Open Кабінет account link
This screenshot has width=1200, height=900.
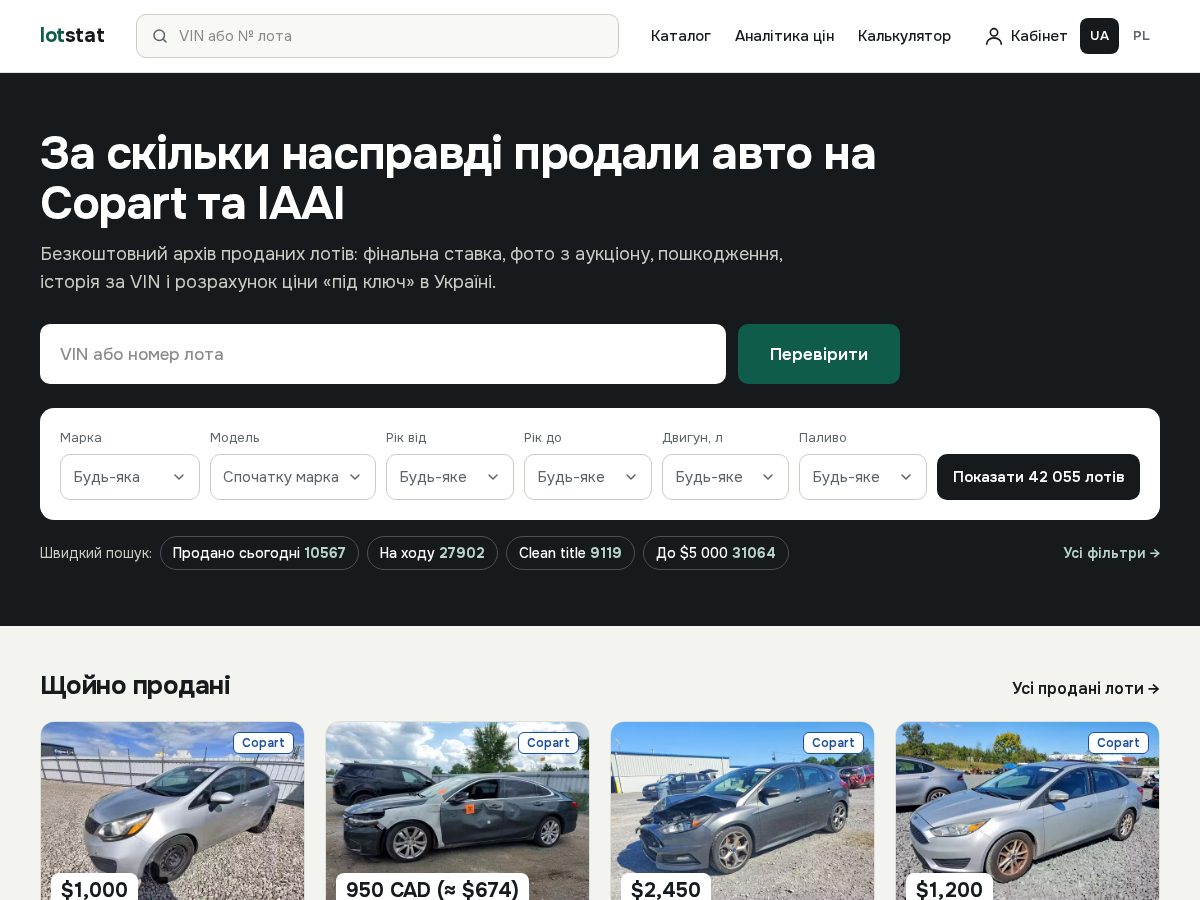tap(1026, 36)
